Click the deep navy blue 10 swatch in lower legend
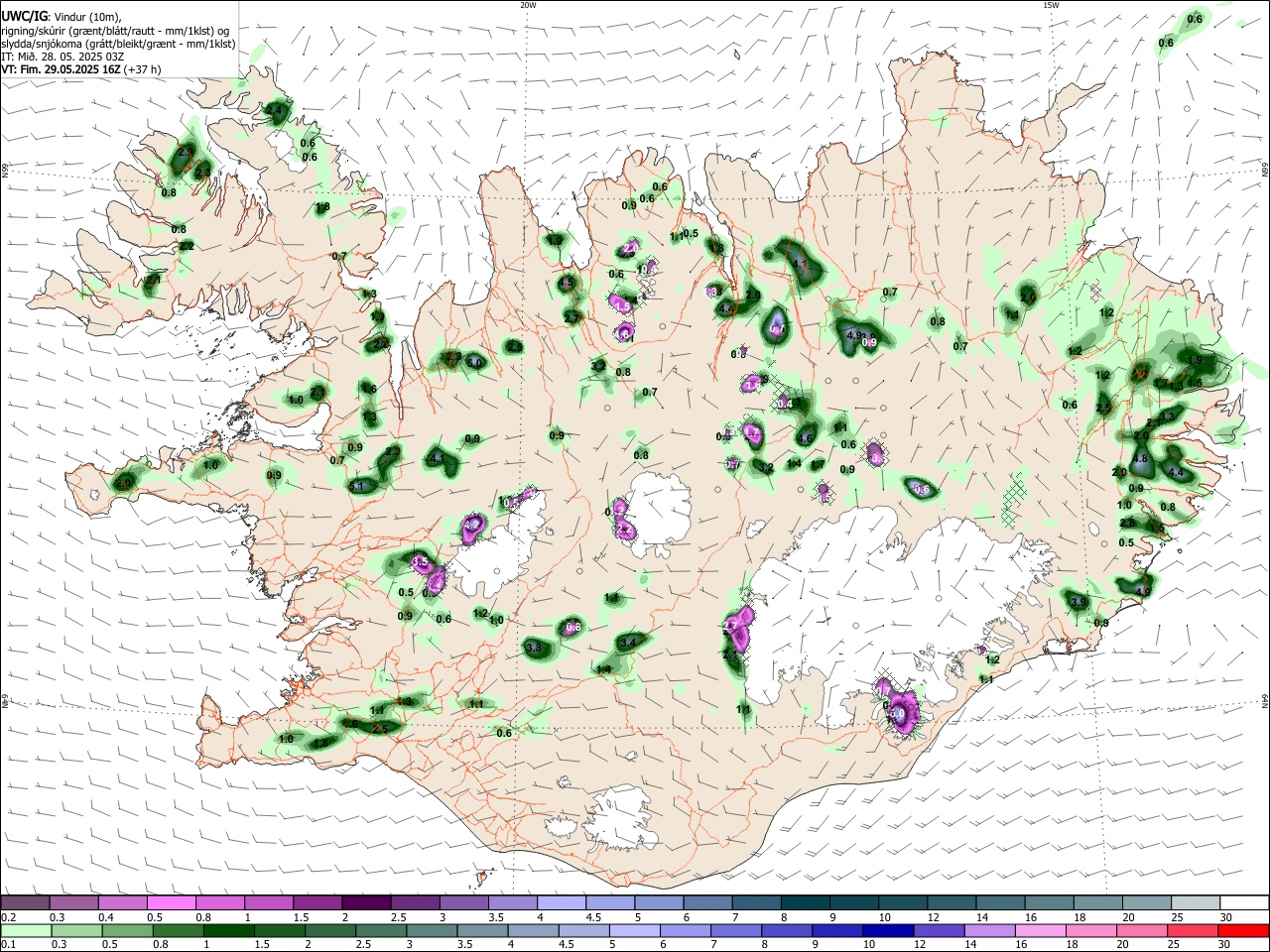 point(886,930)
